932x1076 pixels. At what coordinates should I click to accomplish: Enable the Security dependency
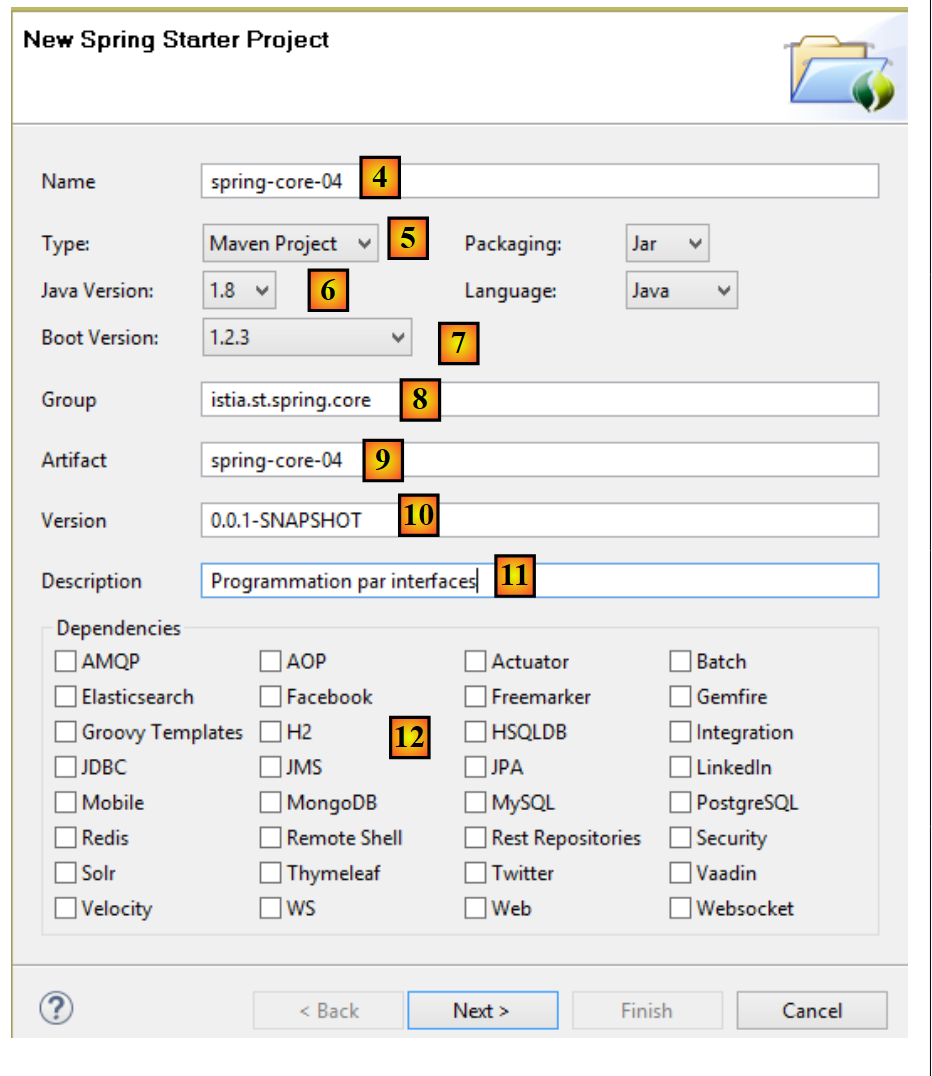[680, 838]
